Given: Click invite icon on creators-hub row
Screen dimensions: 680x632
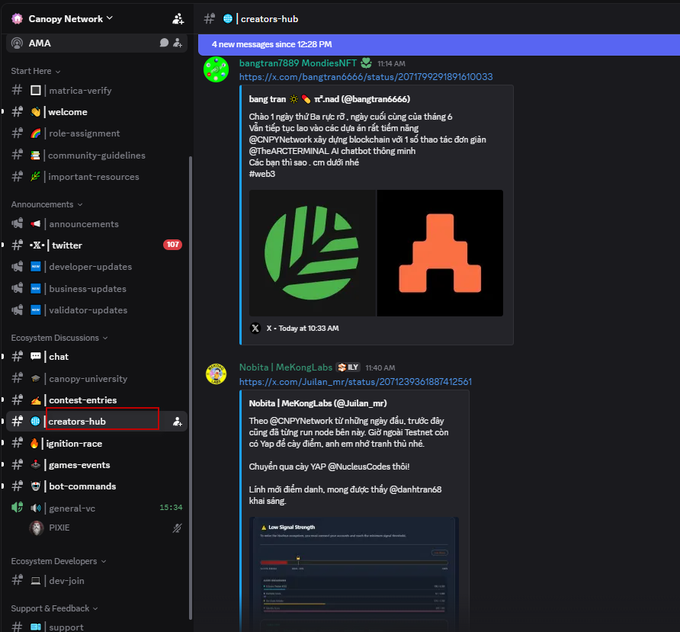Looking at the screenshot, I should pos(177,421).
